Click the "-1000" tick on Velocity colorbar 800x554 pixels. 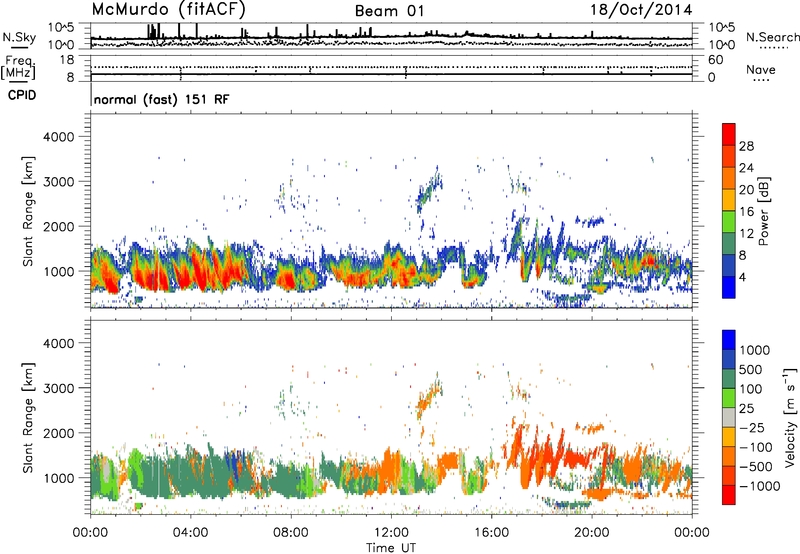760,486
